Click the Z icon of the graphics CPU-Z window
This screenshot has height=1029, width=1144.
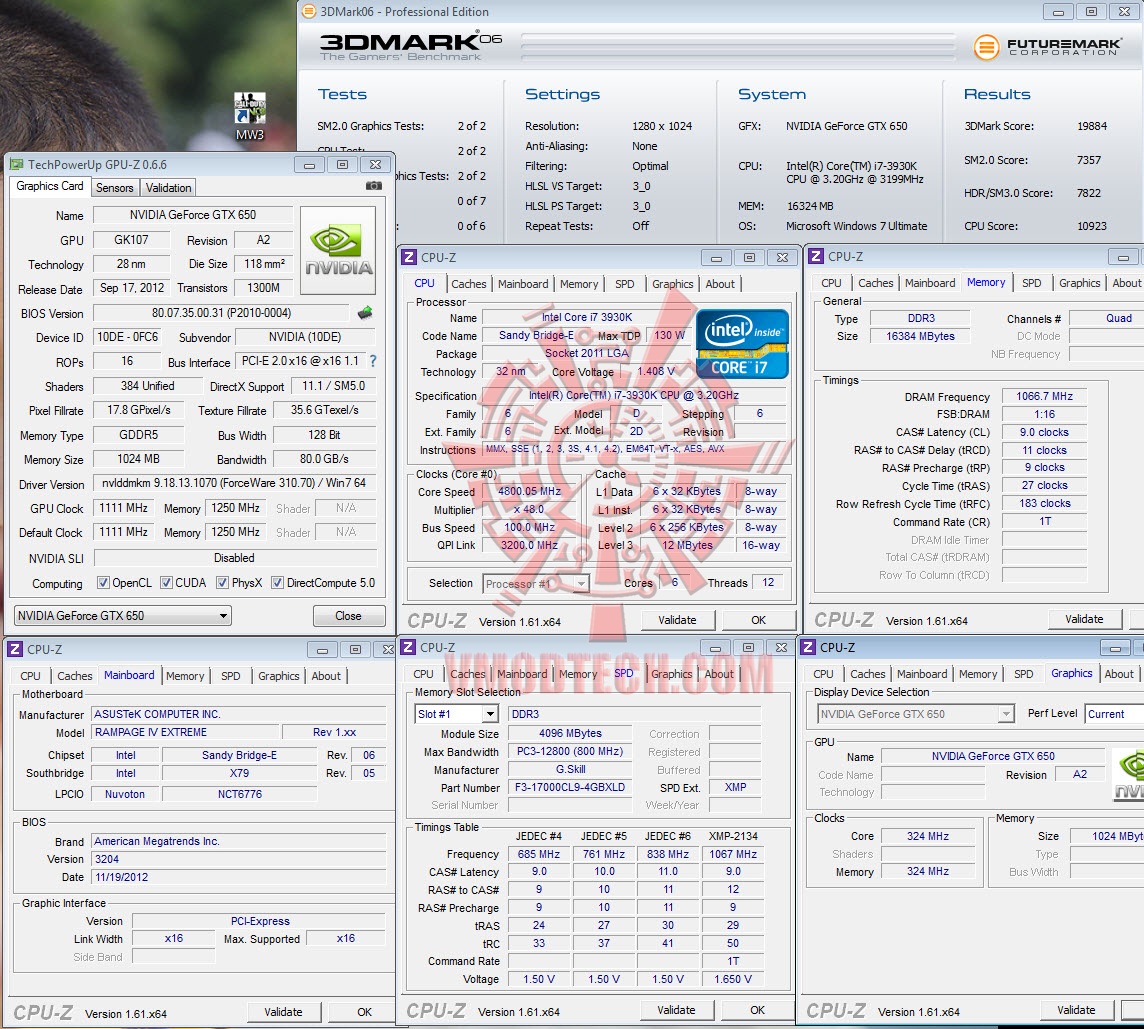tap(808, 647)
